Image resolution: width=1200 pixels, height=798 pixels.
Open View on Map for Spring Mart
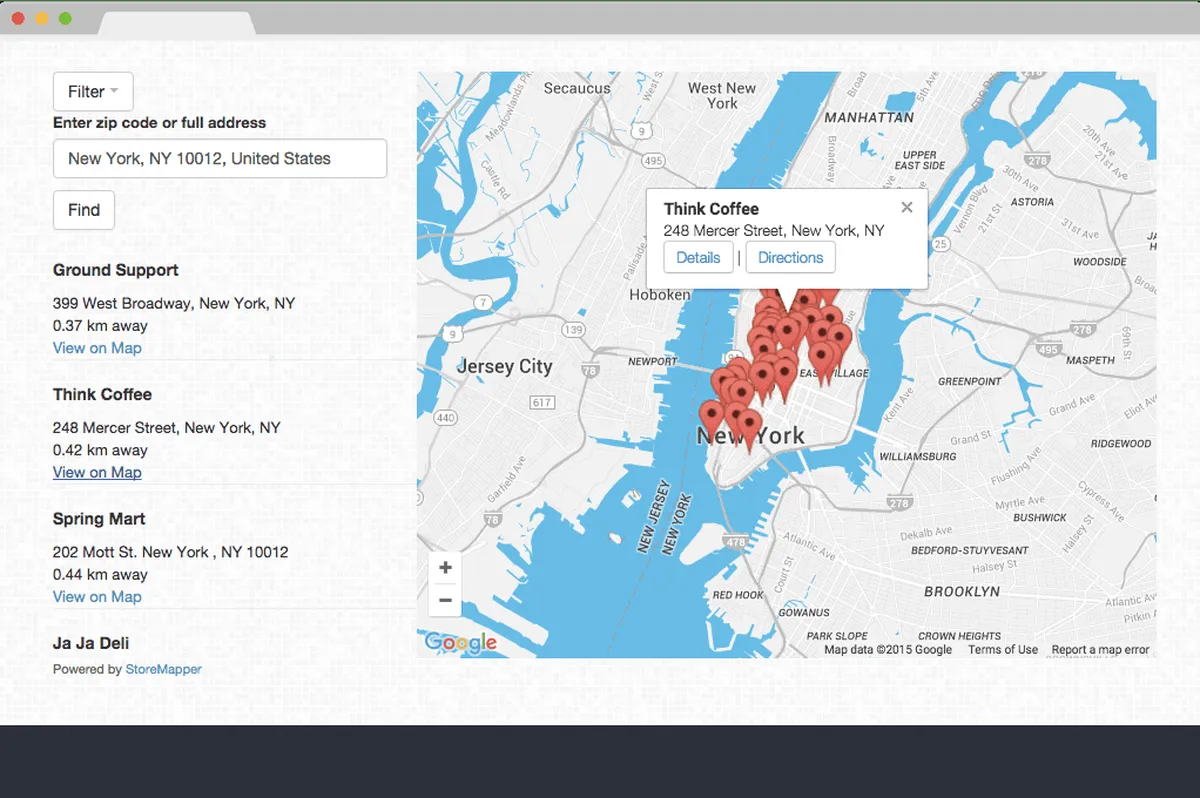(97, 596)
